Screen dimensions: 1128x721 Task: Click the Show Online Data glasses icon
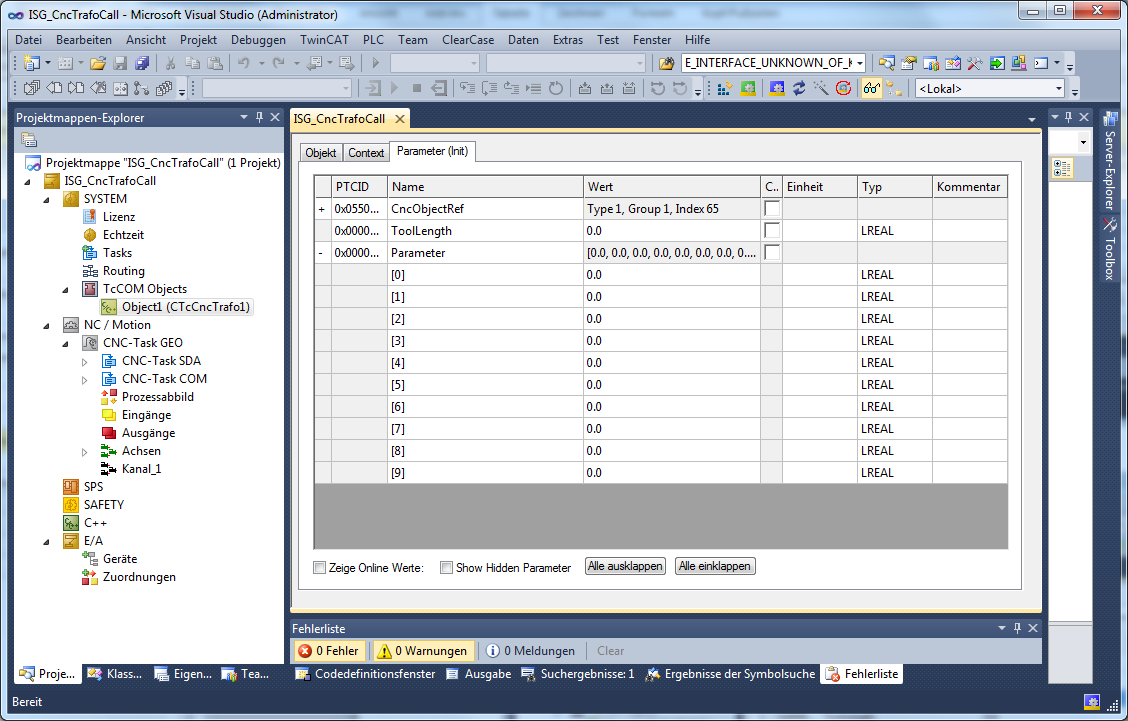(871, 89)
